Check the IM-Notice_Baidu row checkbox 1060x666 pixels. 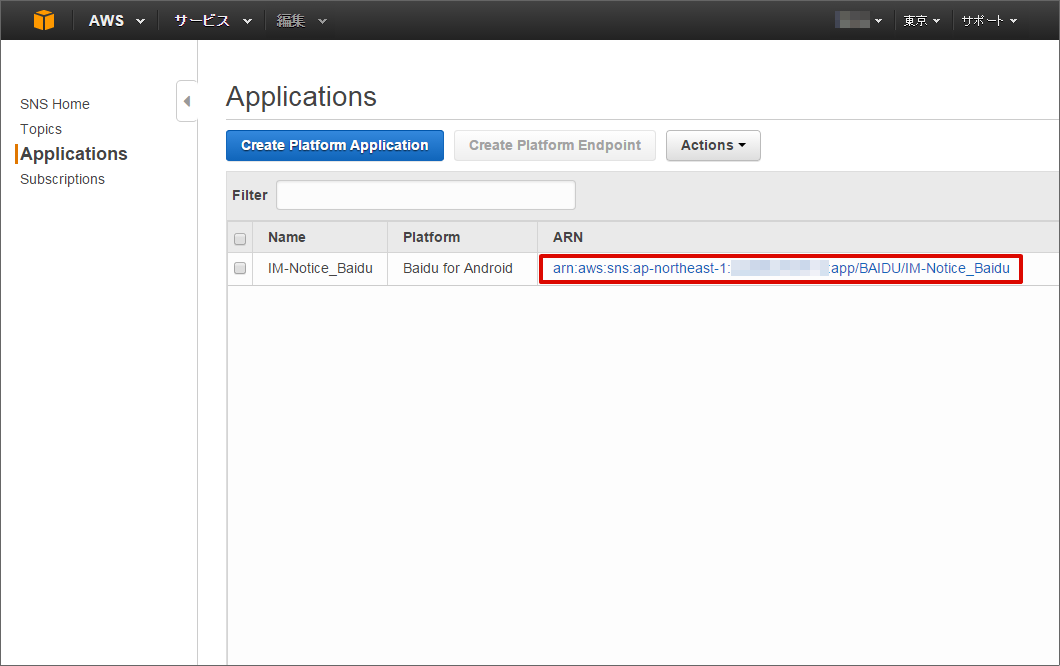tap(240, 268)
